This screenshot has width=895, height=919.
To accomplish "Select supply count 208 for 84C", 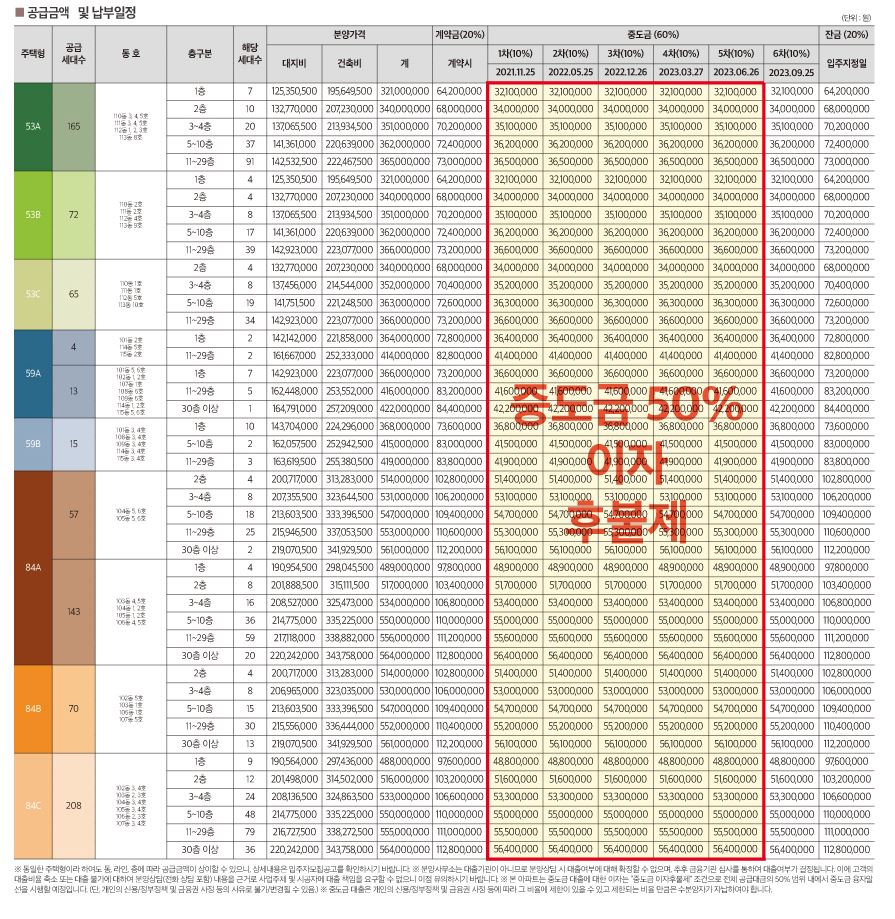I will click(73, 805).
